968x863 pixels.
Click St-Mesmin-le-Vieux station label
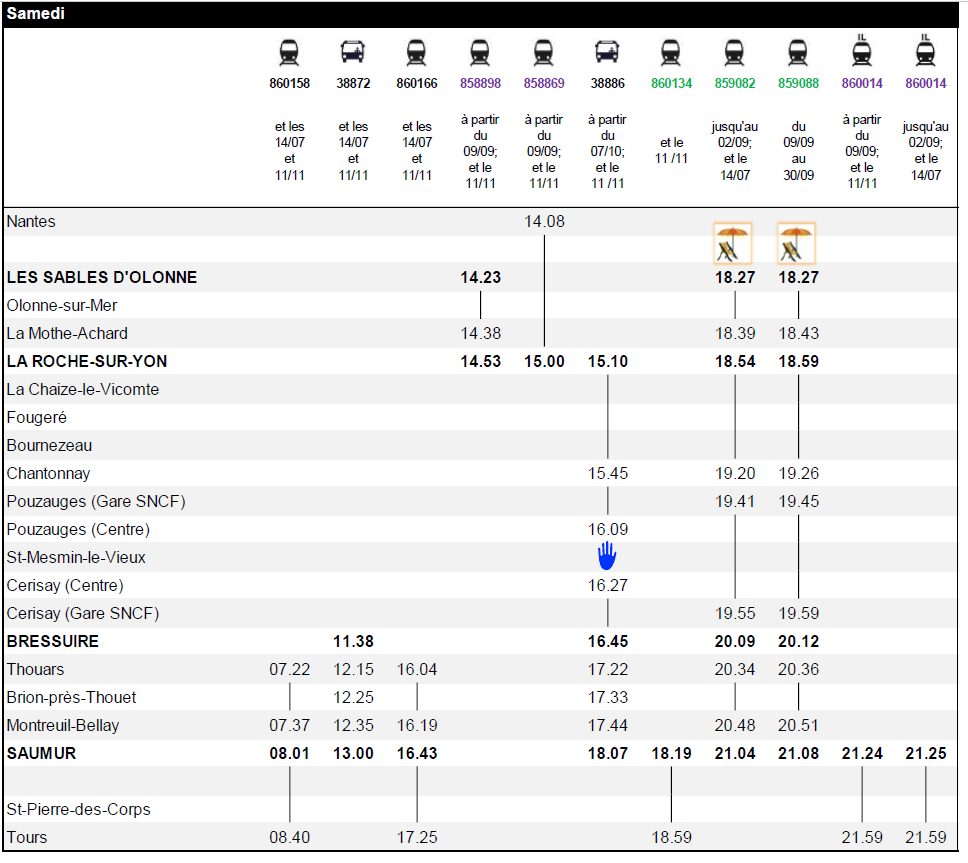click(x=76, y=557)
